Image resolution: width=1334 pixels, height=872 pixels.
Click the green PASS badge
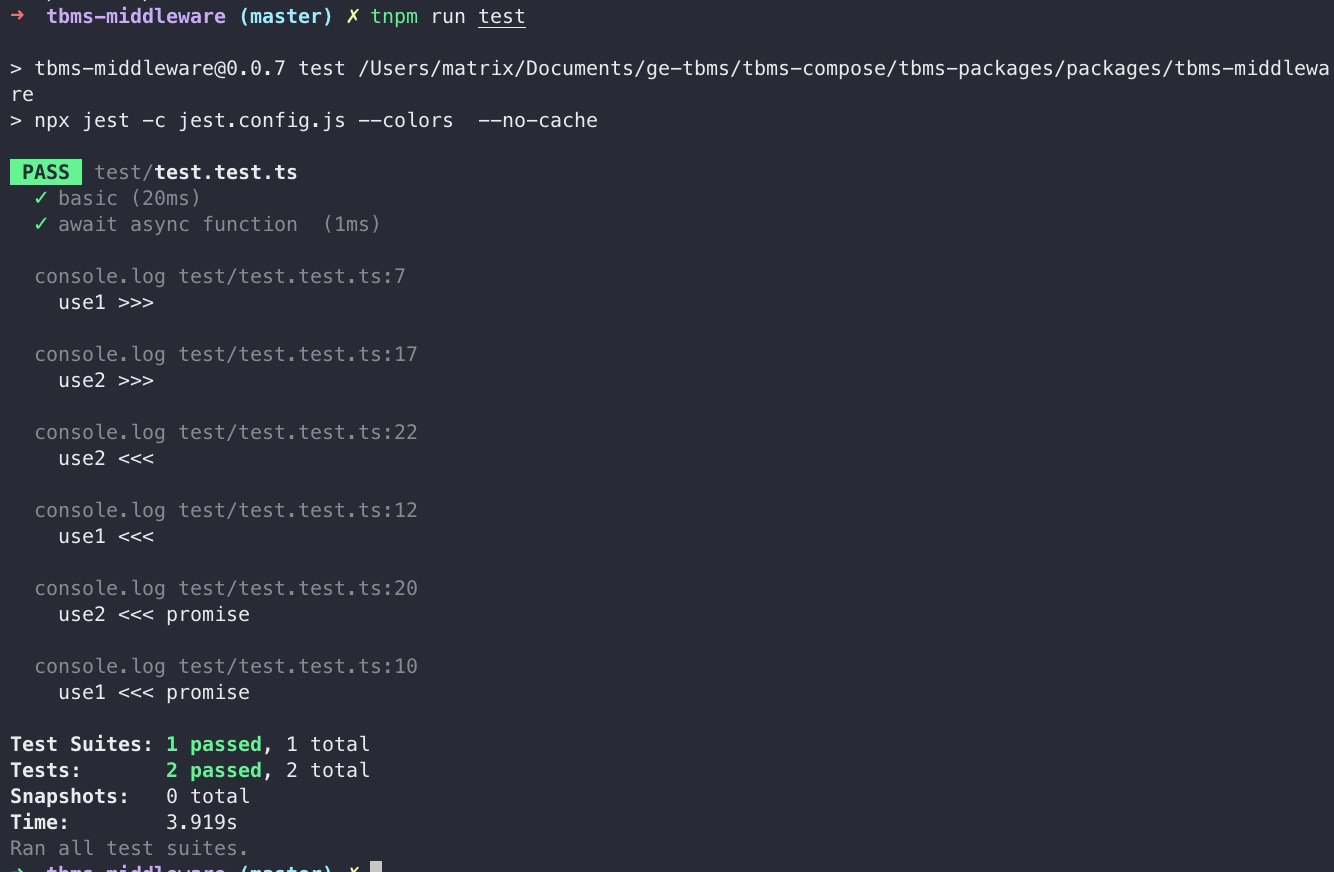(x=46, y=172)
